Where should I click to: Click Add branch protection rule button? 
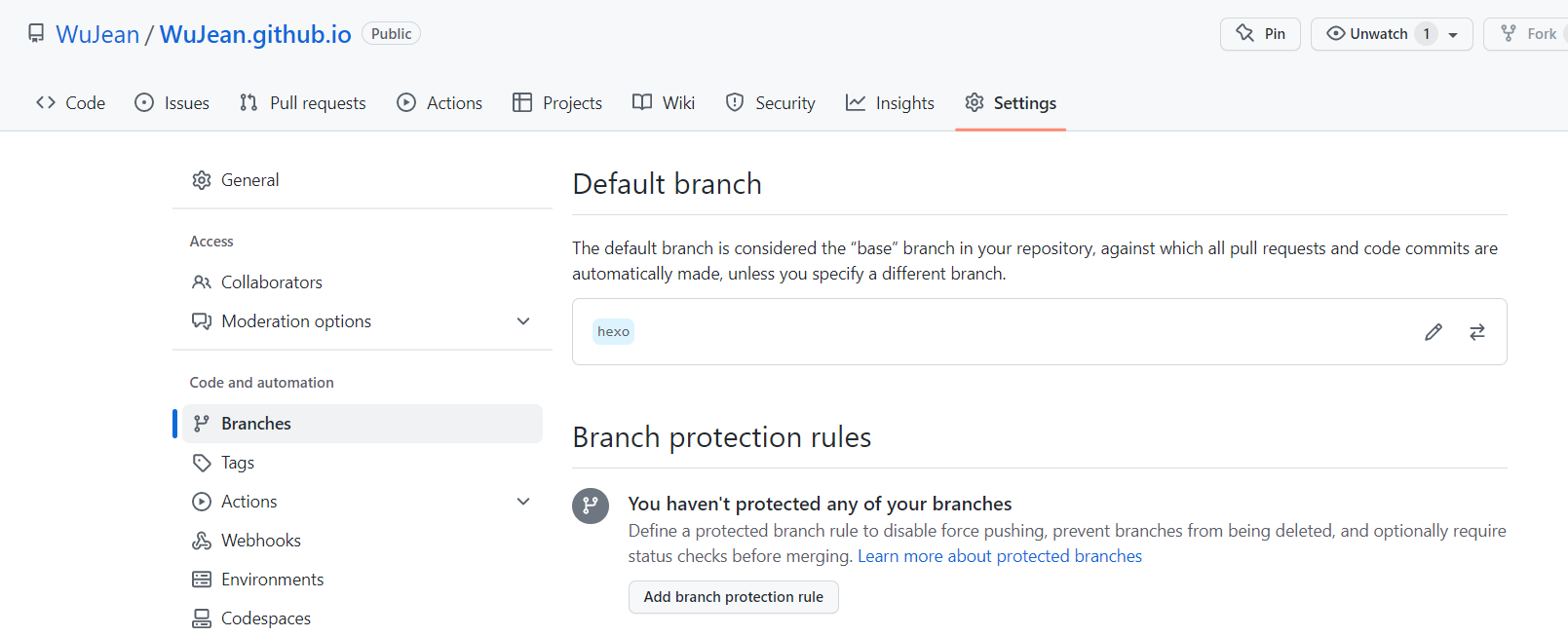pos(734,597)
